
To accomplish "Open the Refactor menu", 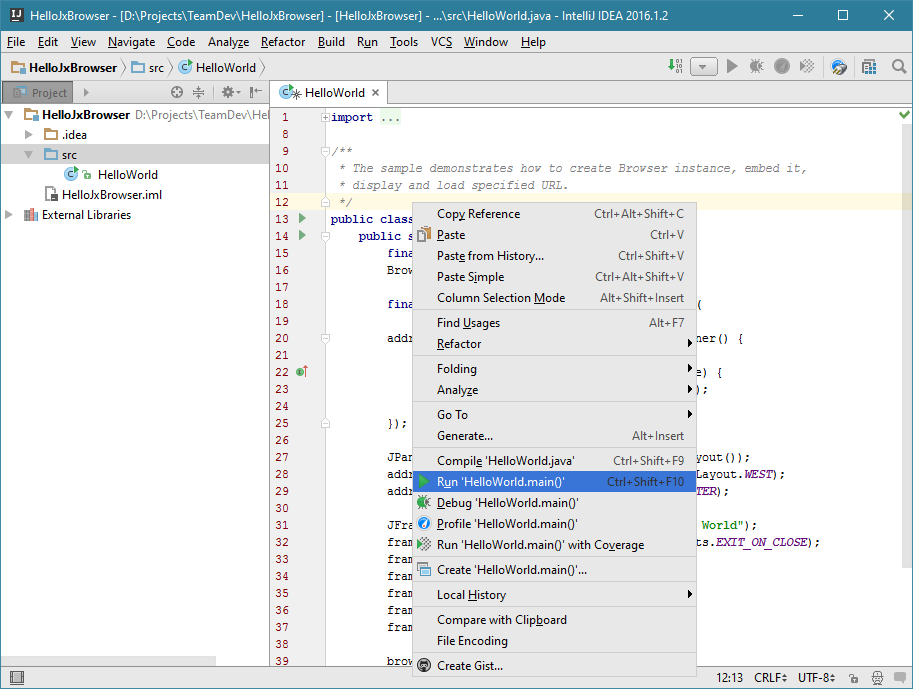I will pyautogui.click(x=283, y=42).
